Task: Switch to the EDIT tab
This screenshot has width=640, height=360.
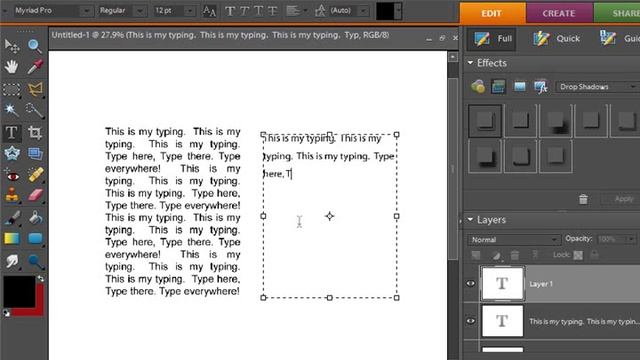Action: click(x=491, y=13)
